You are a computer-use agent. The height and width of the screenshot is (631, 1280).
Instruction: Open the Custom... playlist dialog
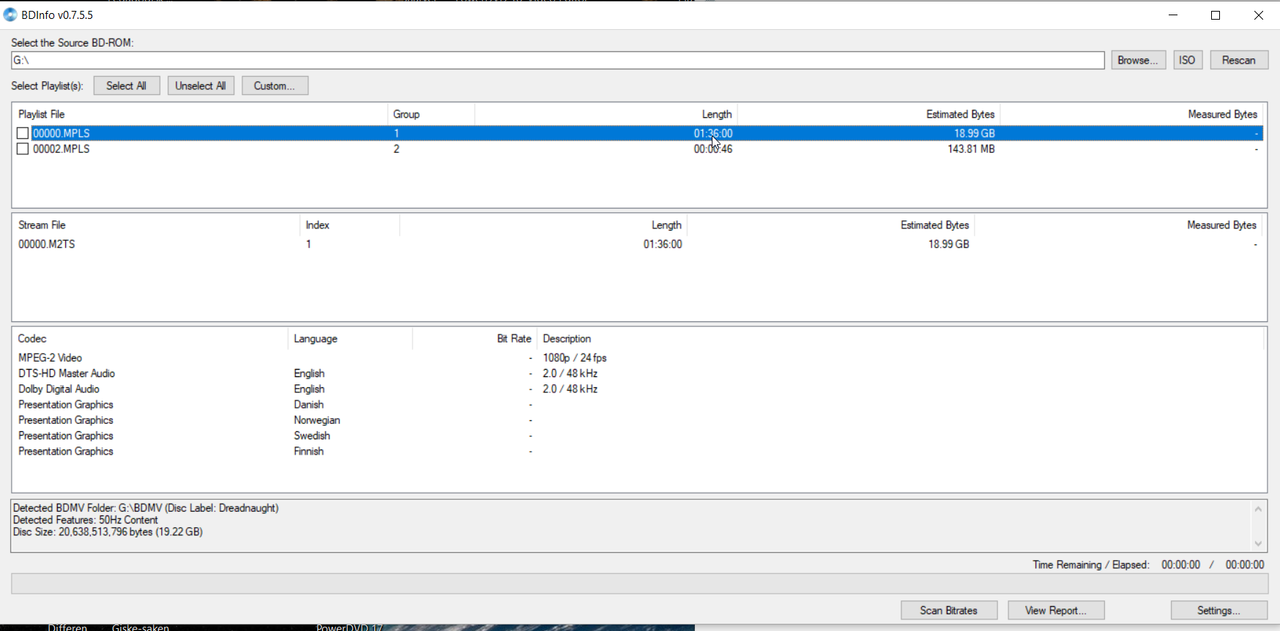(274, 86)
